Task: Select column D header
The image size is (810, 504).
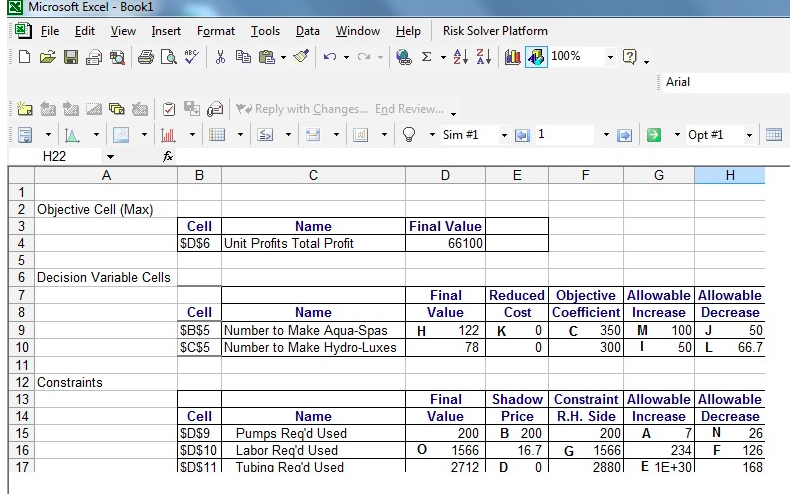Action: (445, 176)
